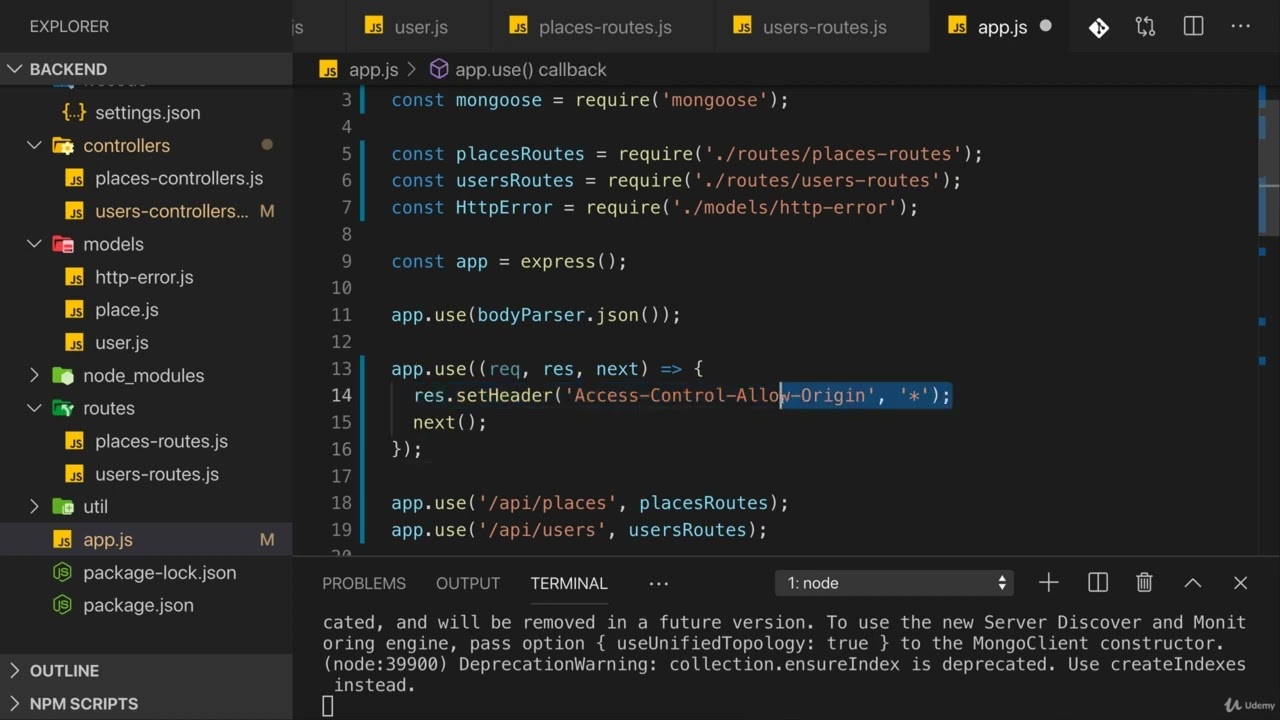
Task: Create a new terminal with plus icon
Action: click(x=1048, y=583)
